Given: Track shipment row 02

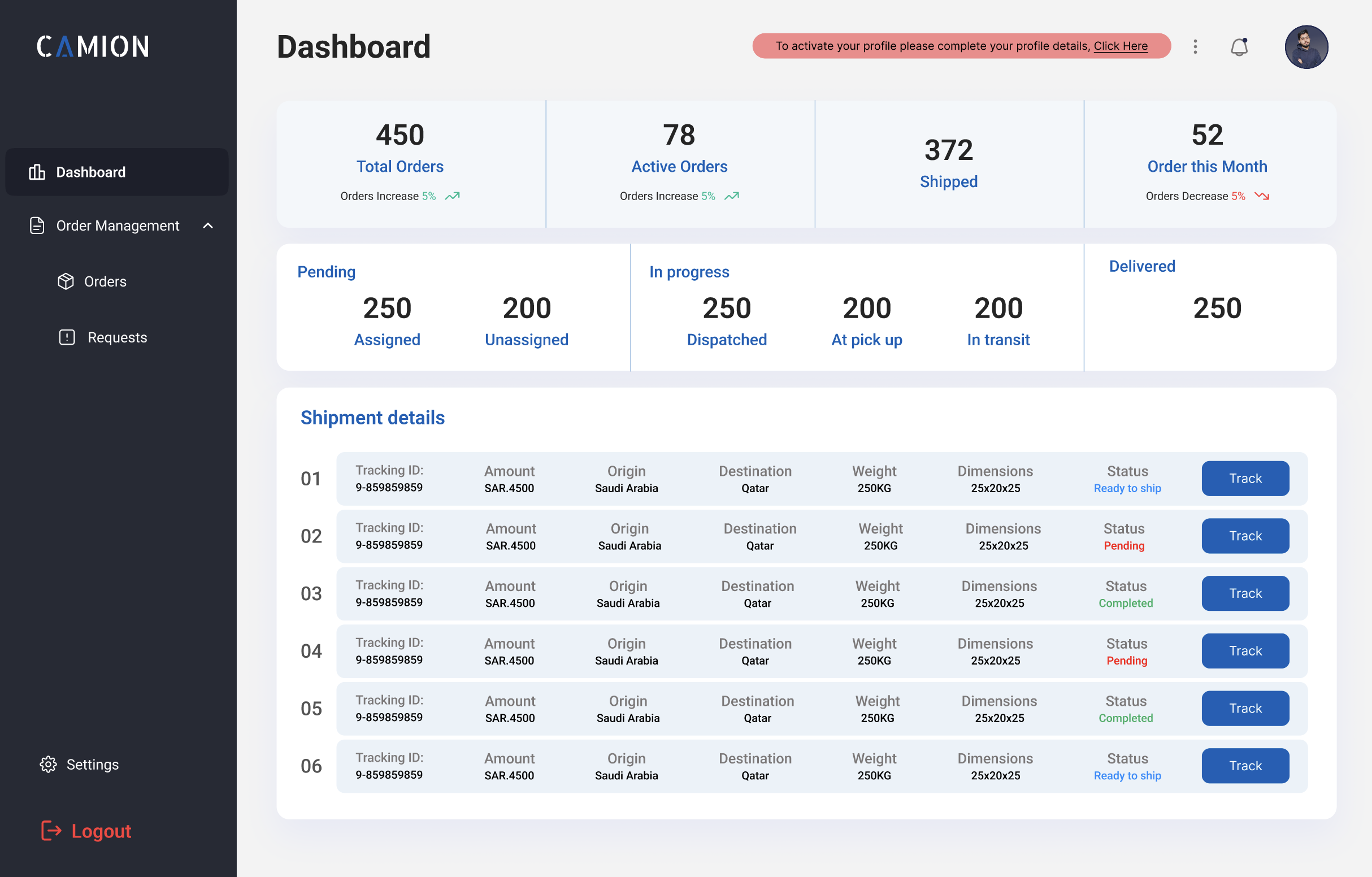Looking at the screenshot, I should click(x=1245, y=536).
